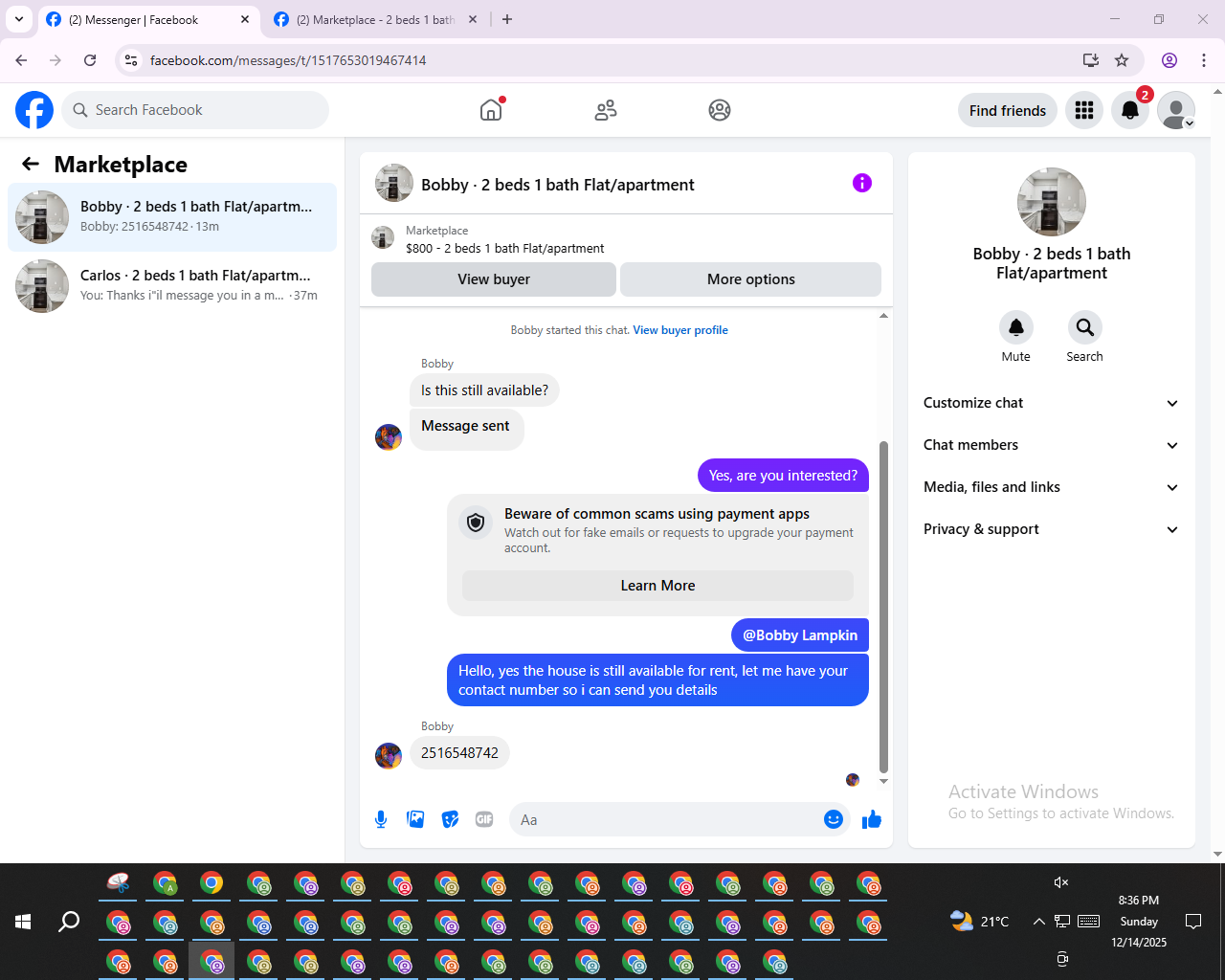The height and width of the screenshot is (980, 1225).
Task: Open Chrome tab search dropdown arrow
Action: pyautogui.click(x=19, y=19)
